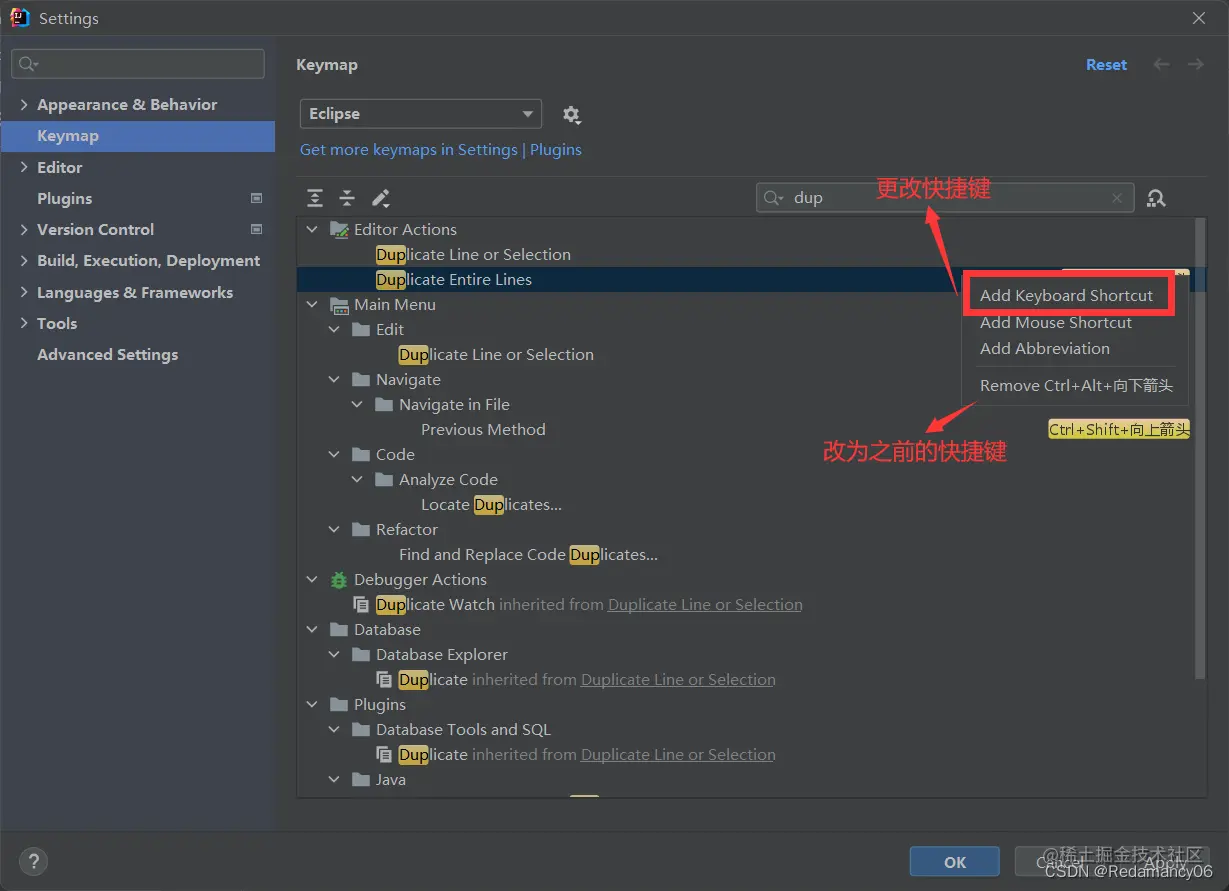1229x891 pixels.
Task: Expand the Build, Execution, Deployment chevron
Action: pyautogui.click(x=24, y=260)
